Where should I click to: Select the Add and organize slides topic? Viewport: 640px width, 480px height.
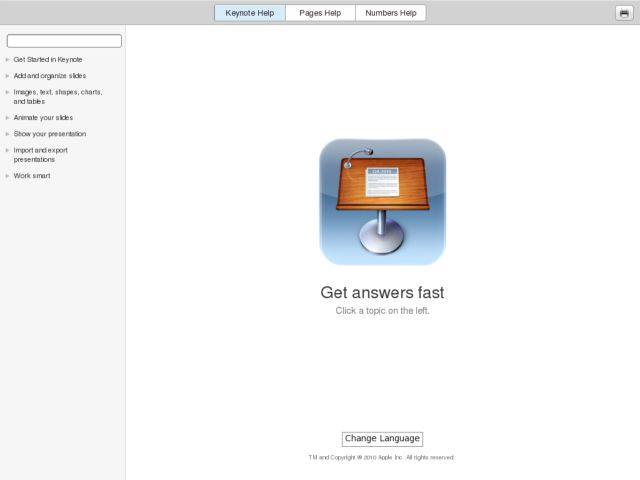(x=50, y=76)
